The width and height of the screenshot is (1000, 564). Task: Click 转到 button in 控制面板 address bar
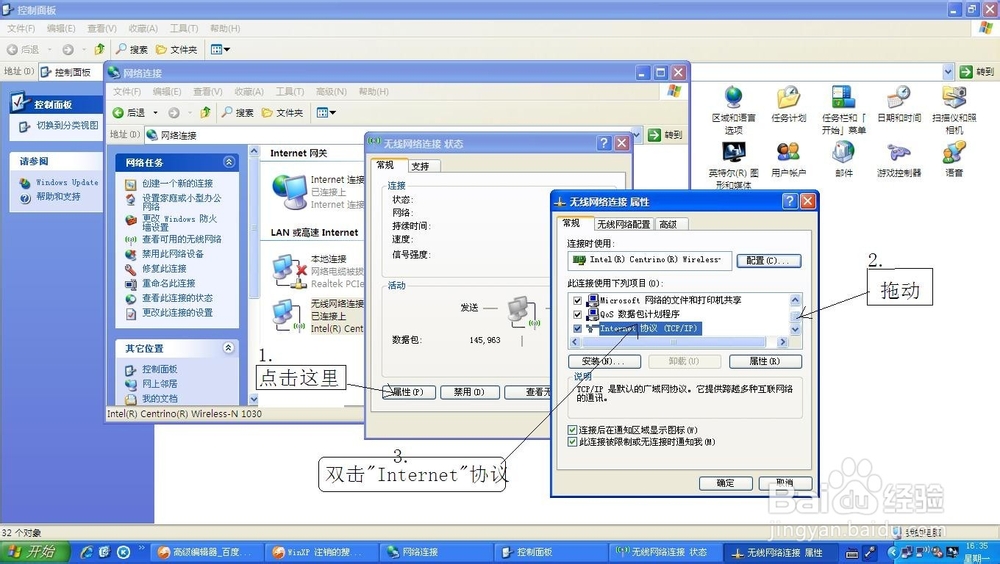[976, 72]
